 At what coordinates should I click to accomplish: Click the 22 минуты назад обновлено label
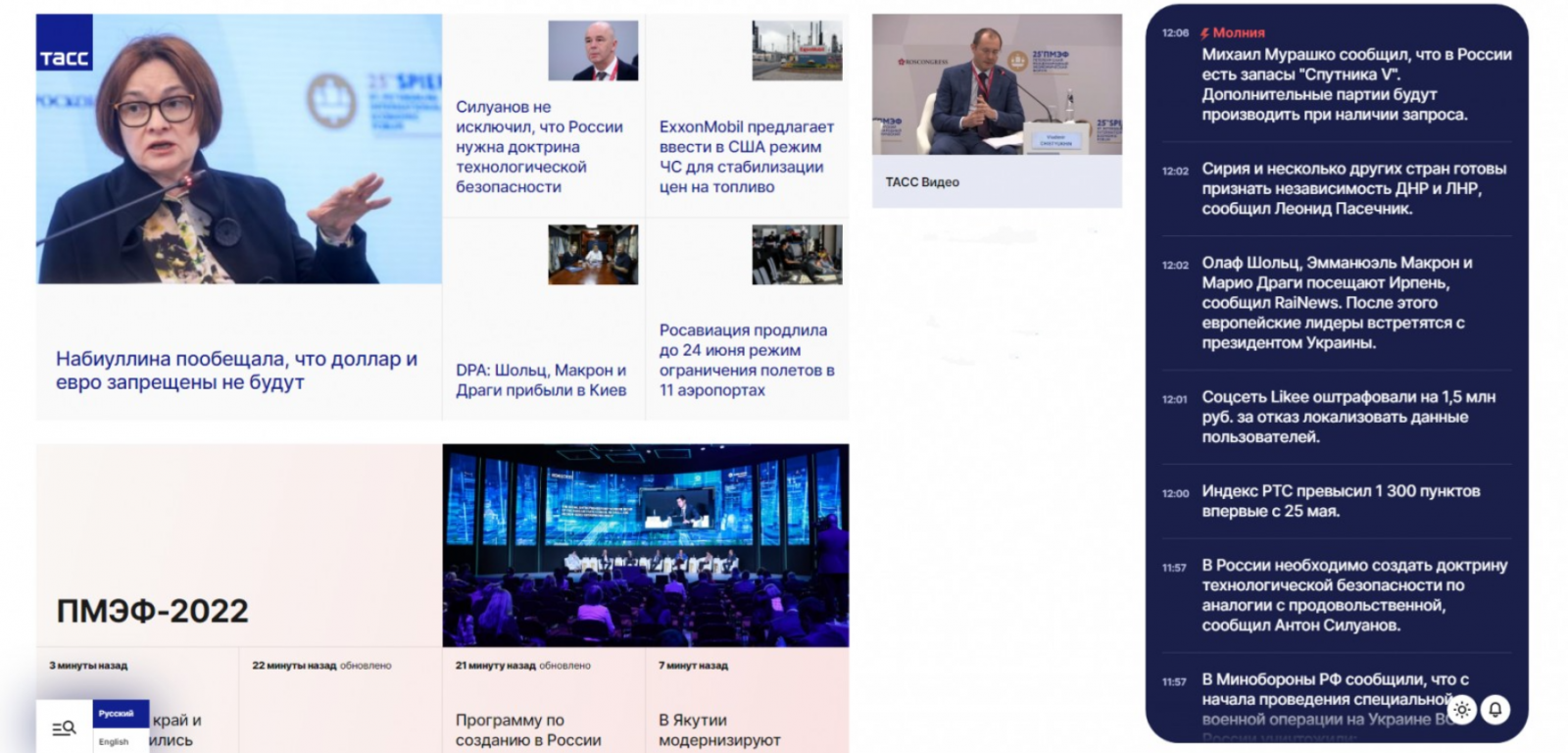(321, 666)
